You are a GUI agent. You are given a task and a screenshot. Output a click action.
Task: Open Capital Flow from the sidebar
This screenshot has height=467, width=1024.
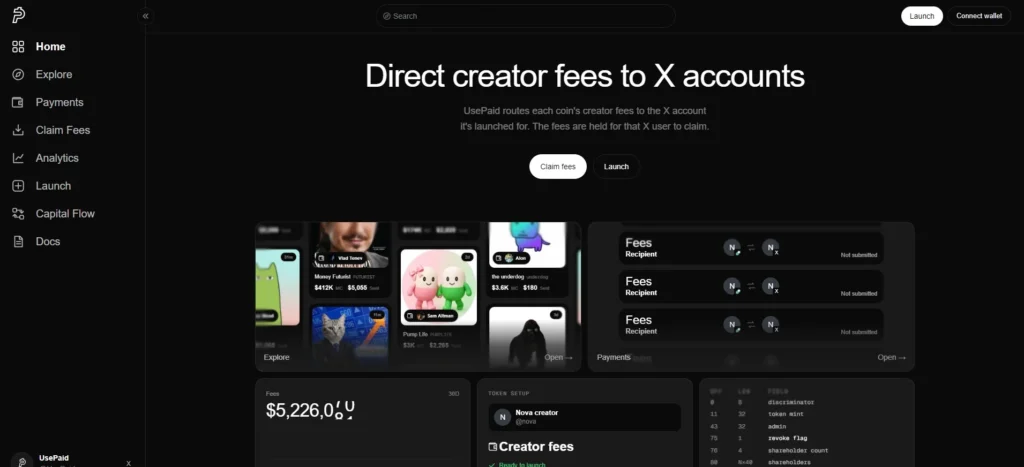65,214
